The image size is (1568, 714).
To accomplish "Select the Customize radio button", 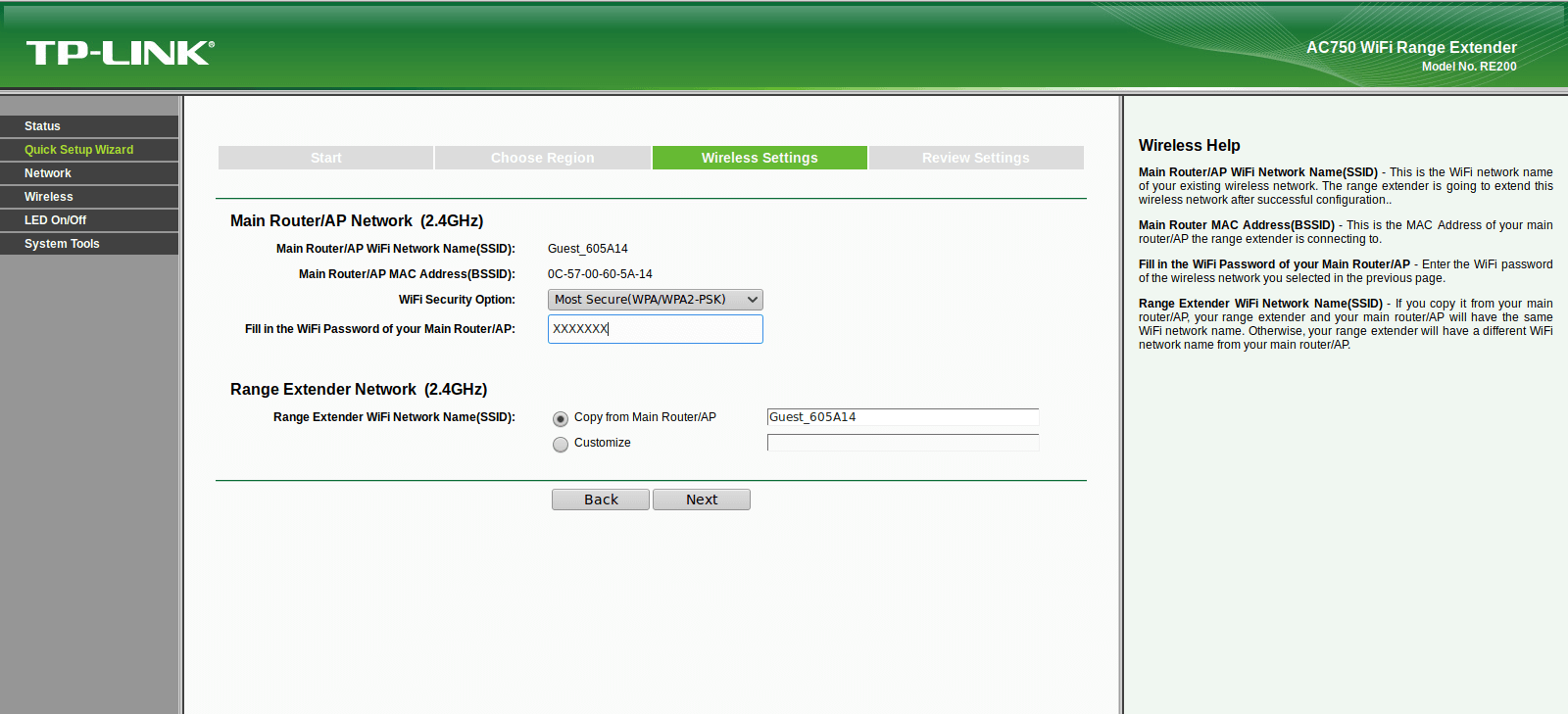I will tap(561, 445).
